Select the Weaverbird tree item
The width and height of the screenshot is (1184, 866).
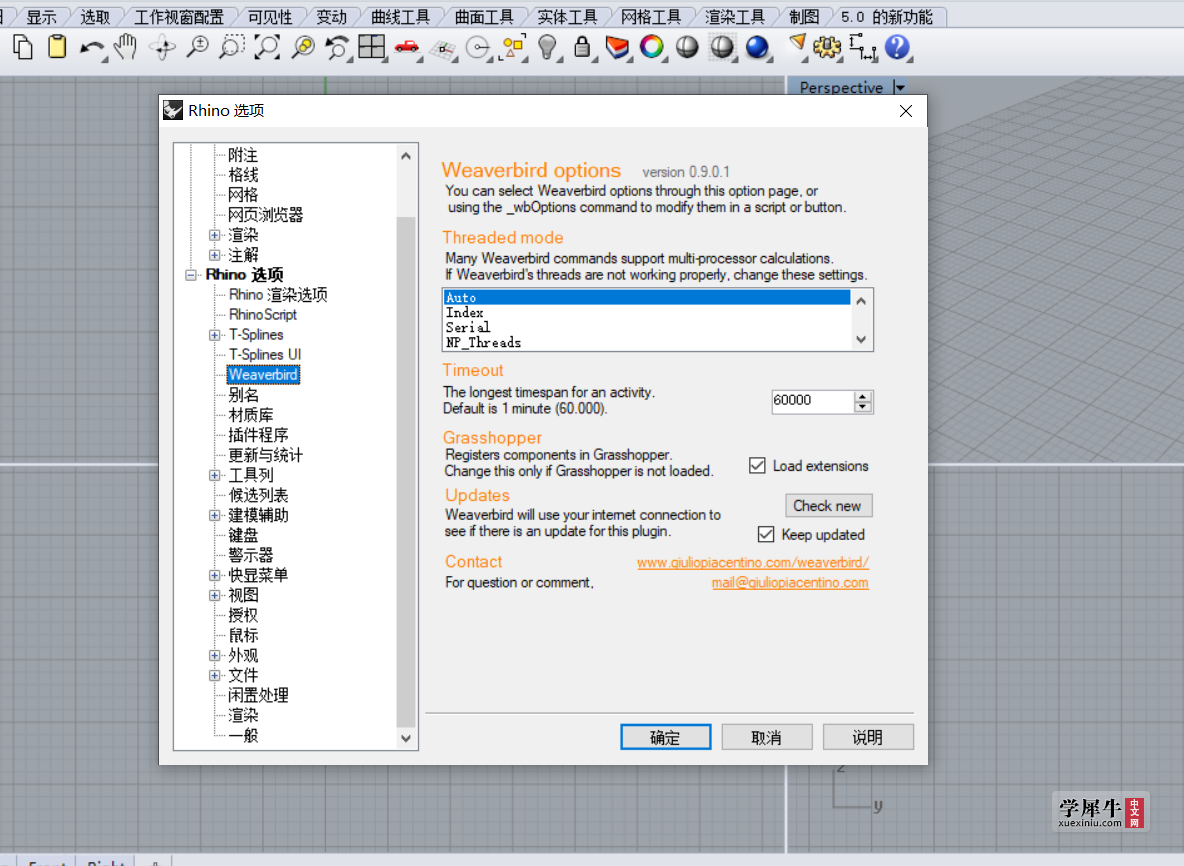click(x=263, y=374)
